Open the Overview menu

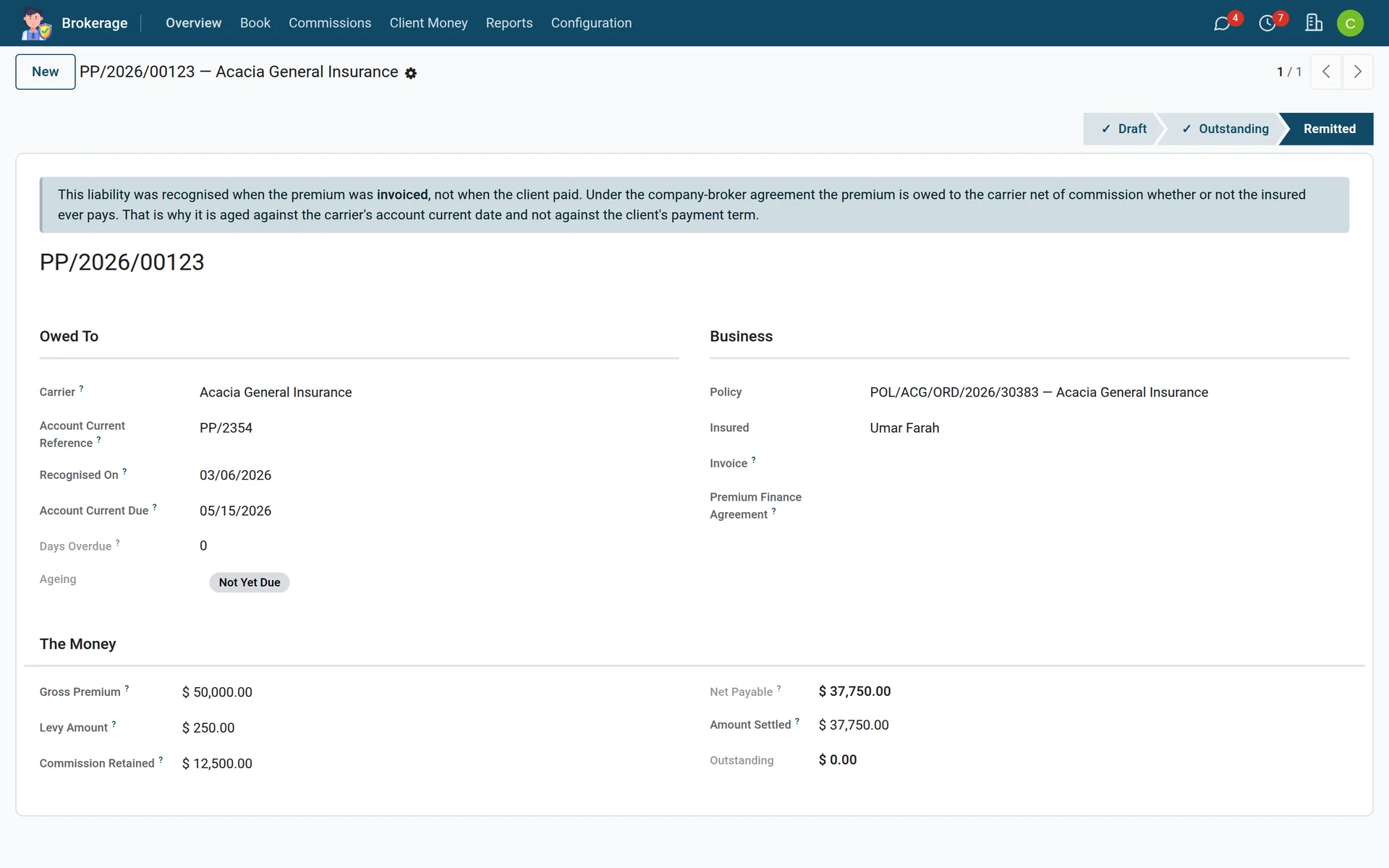click(x=193, y=23)
